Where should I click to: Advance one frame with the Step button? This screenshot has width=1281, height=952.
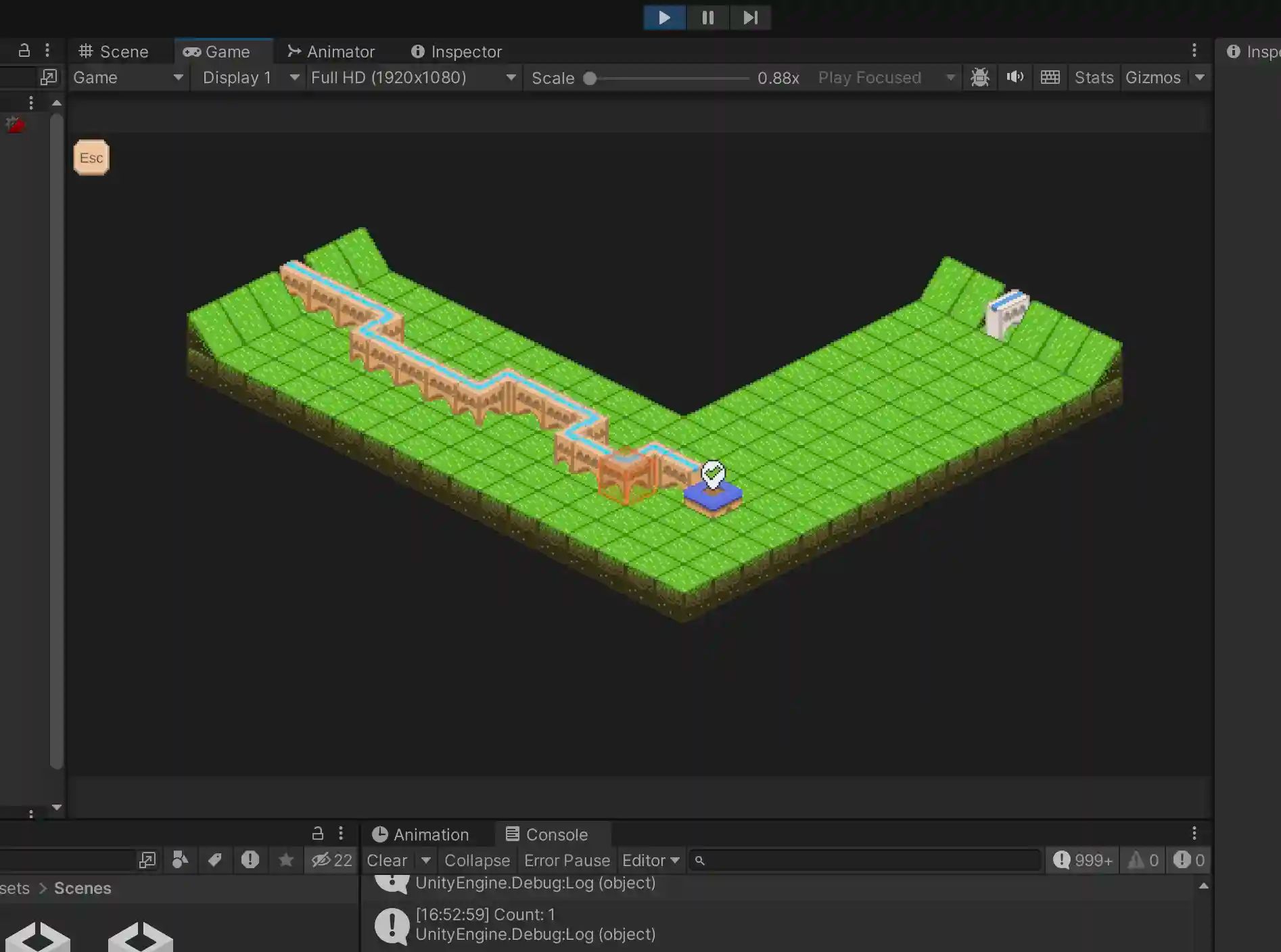(x=750, y=18)
